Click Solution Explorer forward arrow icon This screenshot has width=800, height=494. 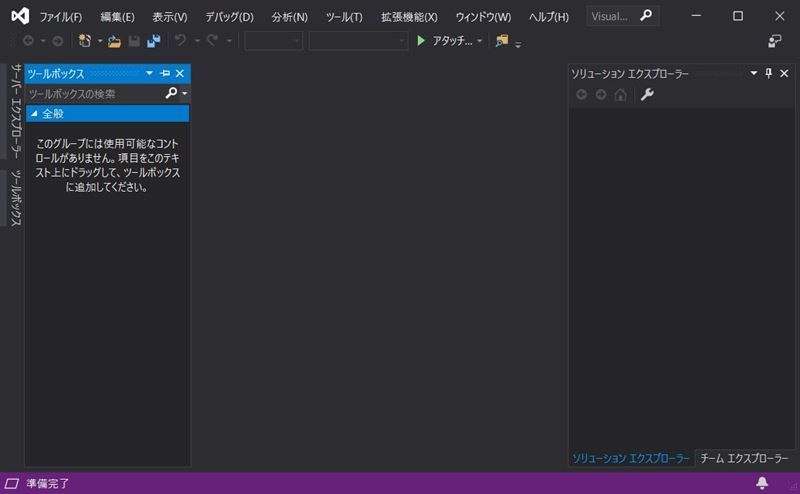[601, 94]
